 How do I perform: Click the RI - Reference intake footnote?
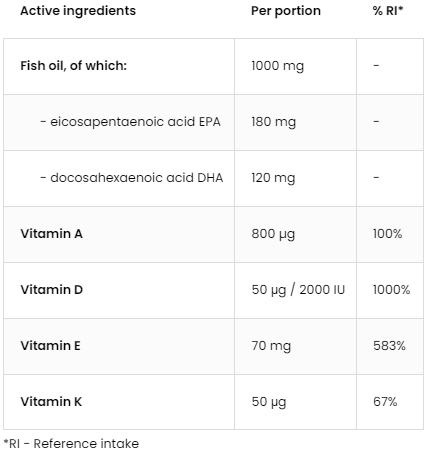coord(71,444)
